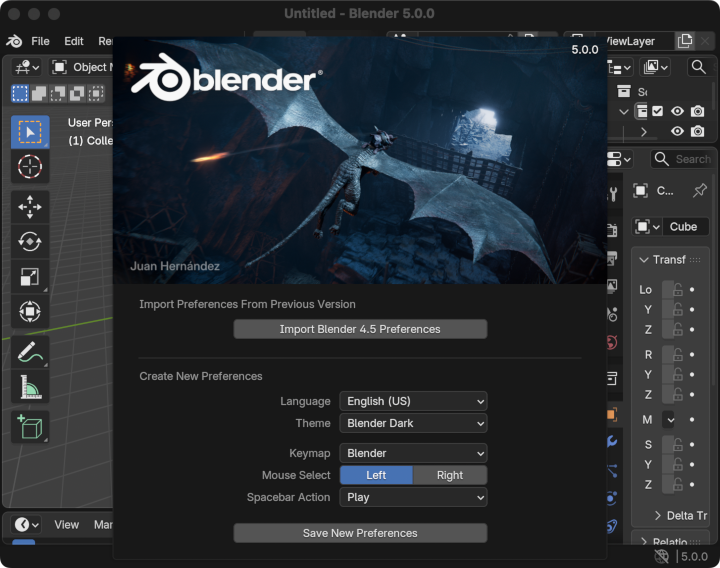
Task: Click the Add Cube tool
Action: pos(30,427)
